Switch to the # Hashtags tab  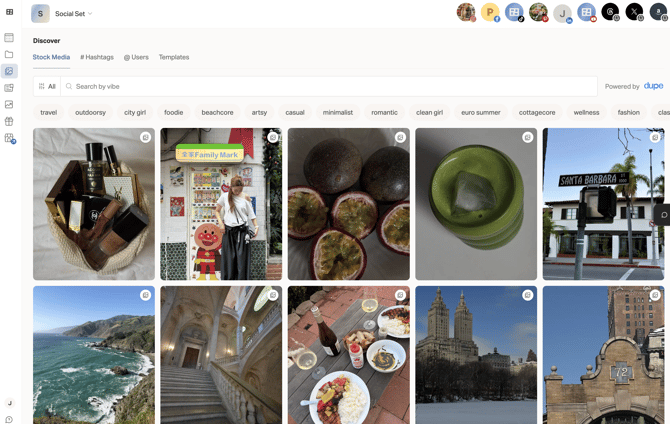point(97,57)
